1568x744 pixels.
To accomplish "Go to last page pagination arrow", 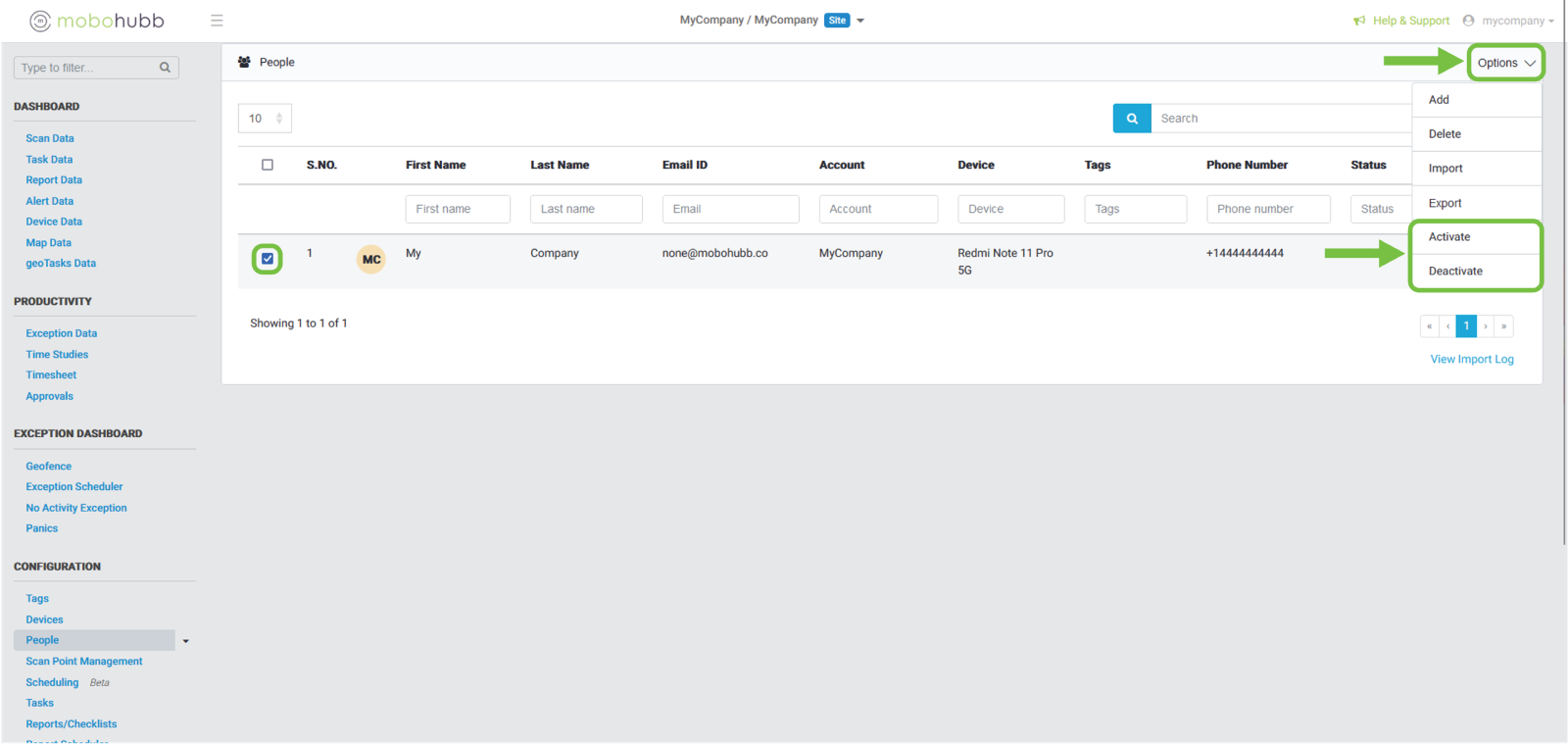I will 1503,326.
